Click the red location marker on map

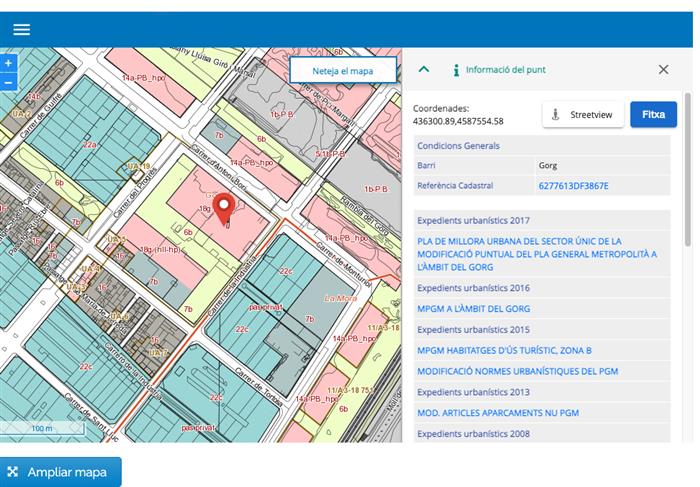[224, 208]
